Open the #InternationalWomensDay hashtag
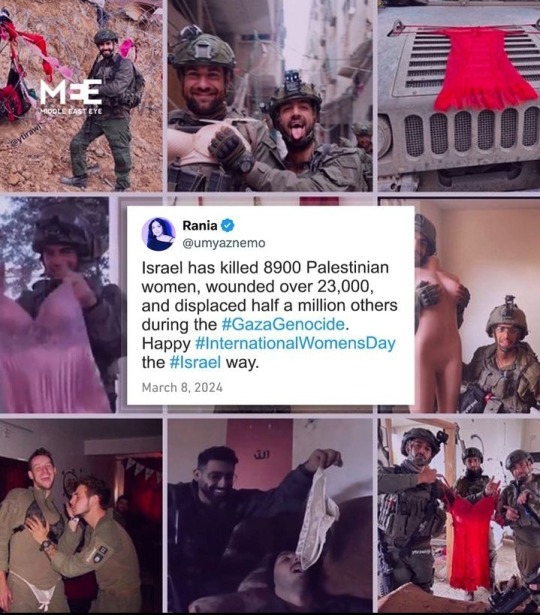Image resolution: width=540 pixels, height=615 pixels. [295, 343]
